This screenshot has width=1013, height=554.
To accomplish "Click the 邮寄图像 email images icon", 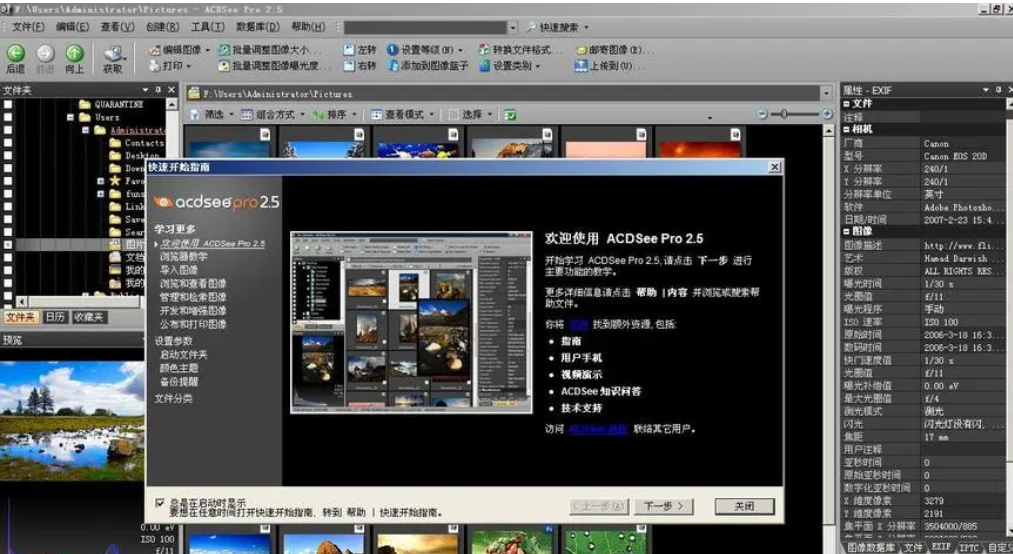I will [x=581, y=50].
